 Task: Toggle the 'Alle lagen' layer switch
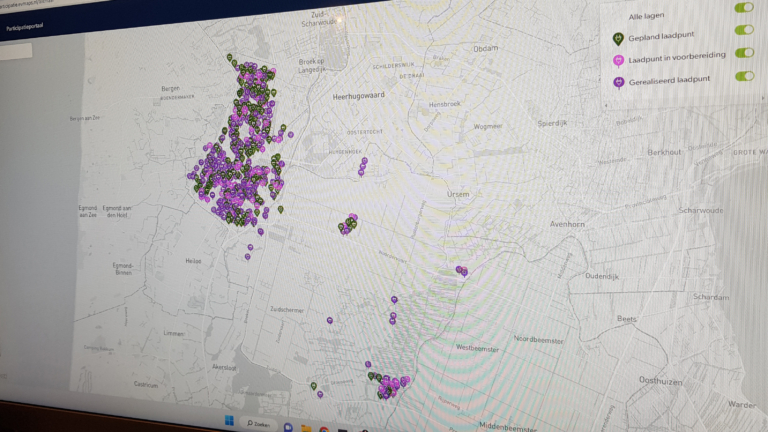[743, 8]
